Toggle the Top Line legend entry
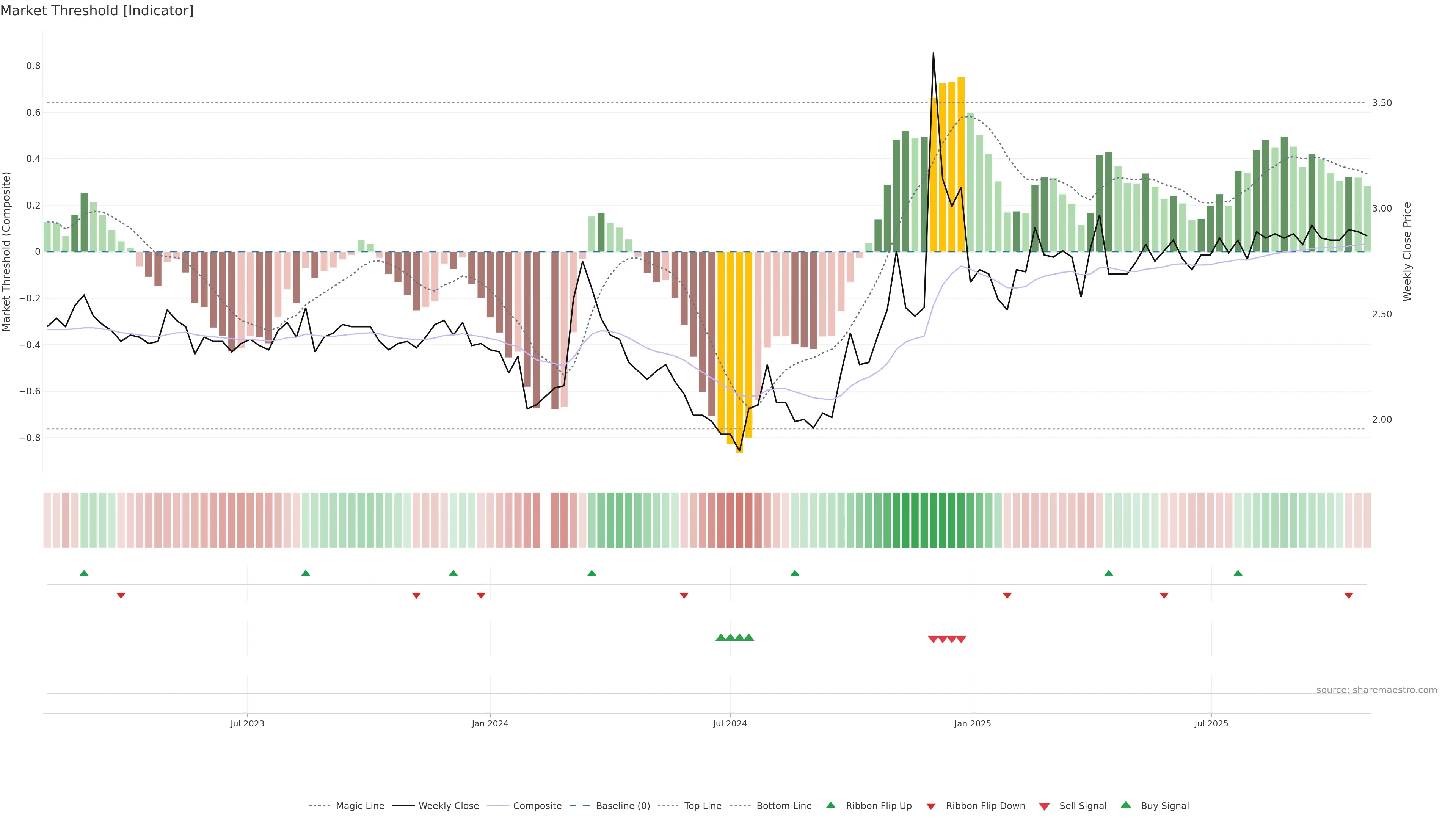This screenshot has width=1456, height=819. point(703,806)
